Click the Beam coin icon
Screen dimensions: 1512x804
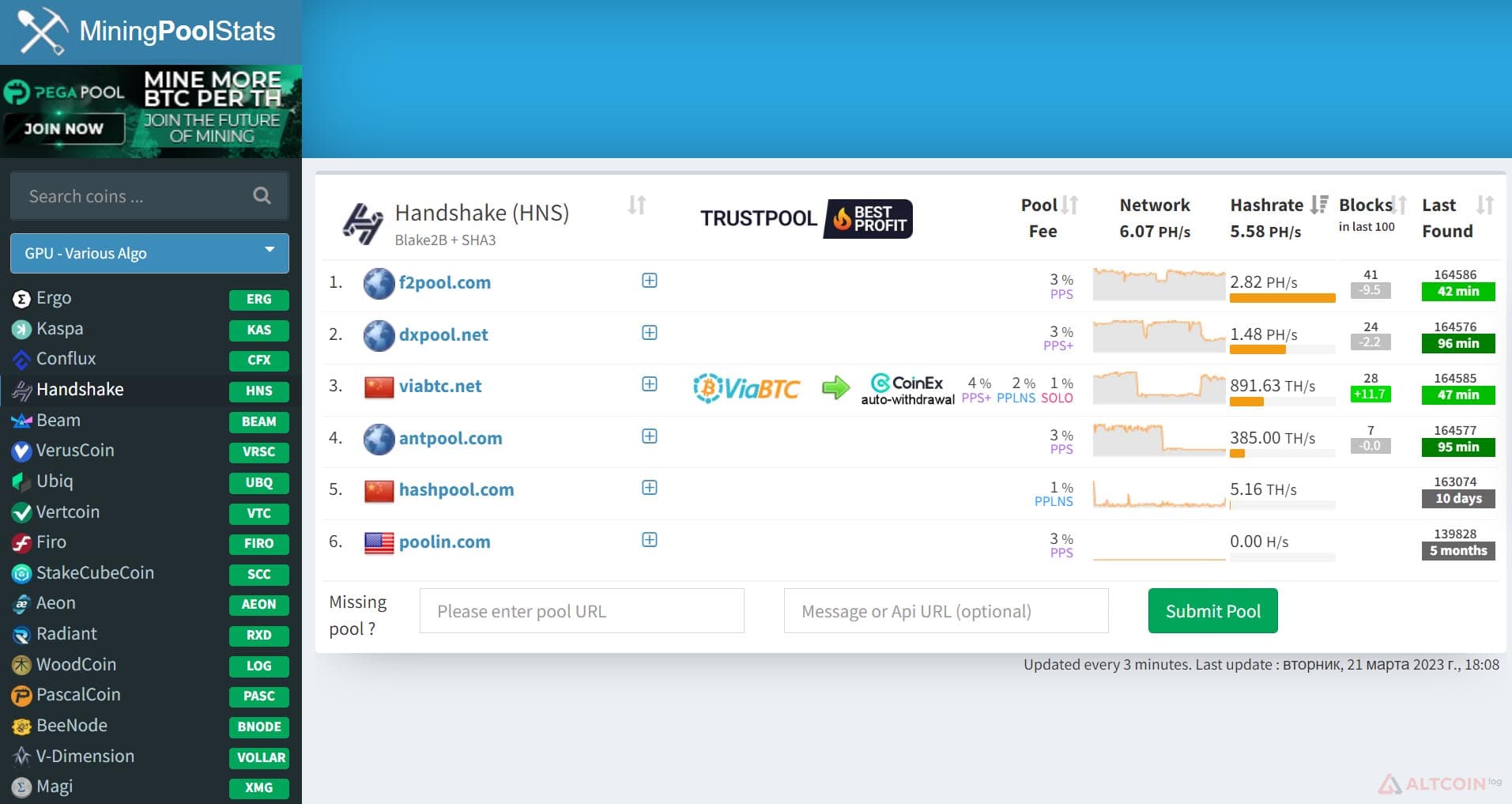pos(21,421)
